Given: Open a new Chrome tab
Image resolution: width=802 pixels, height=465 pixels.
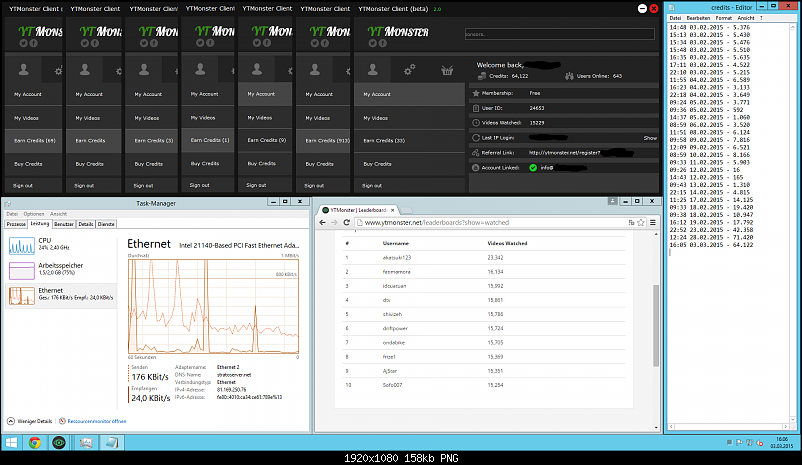Looking at the screenshot, I should click(x=406, y=210).
